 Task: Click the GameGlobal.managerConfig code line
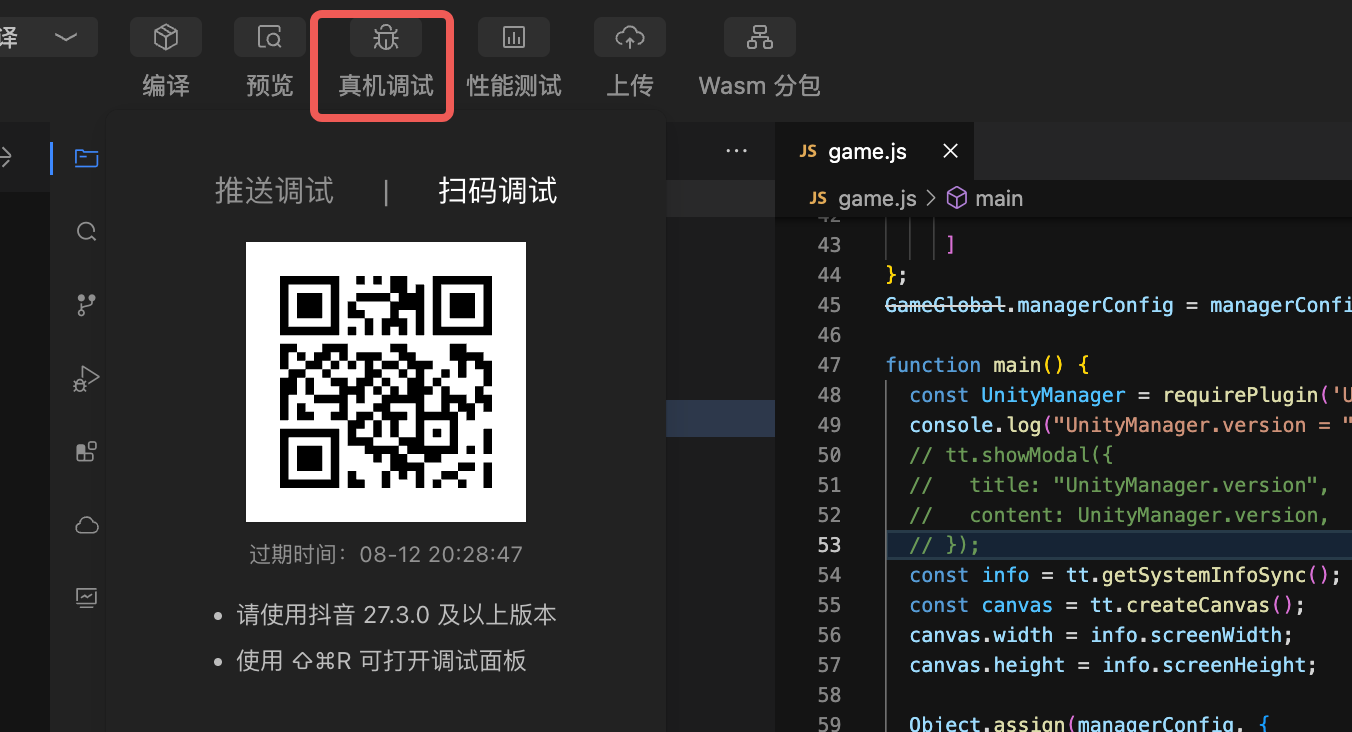click(x=1118, y=305)
